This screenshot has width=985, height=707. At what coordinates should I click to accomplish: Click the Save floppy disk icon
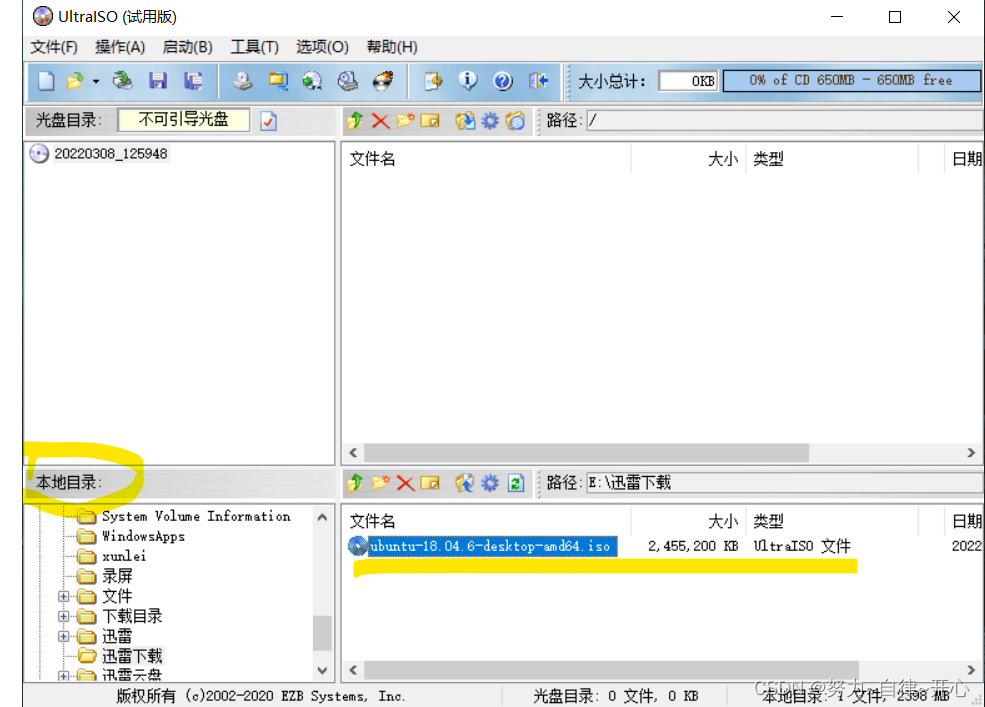[158, 81]
